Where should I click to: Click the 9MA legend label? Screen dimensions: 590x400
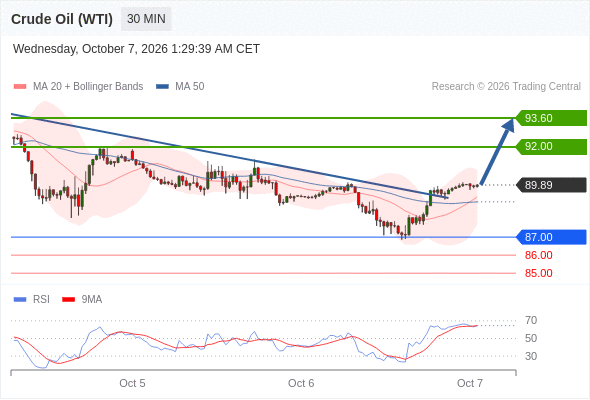tap(92, 300)
